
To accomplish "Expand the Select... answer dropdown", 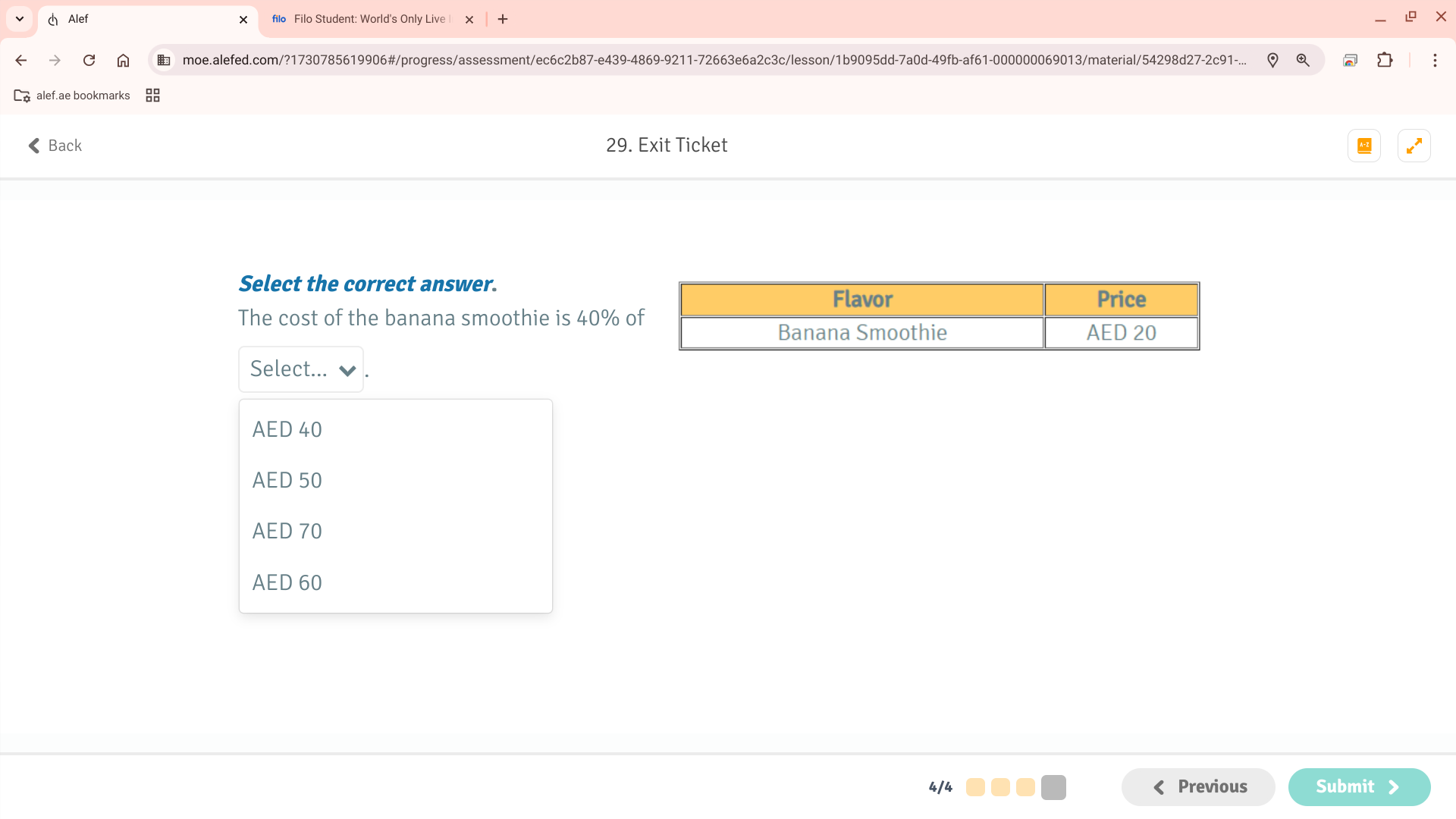I will click(301, 369).
